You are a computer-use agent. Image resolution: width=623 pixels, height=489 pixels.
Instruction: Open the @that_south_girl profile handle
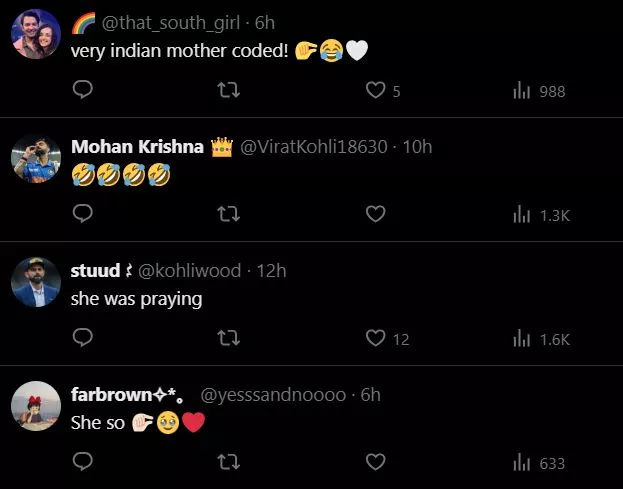click(x=171, y=23)
